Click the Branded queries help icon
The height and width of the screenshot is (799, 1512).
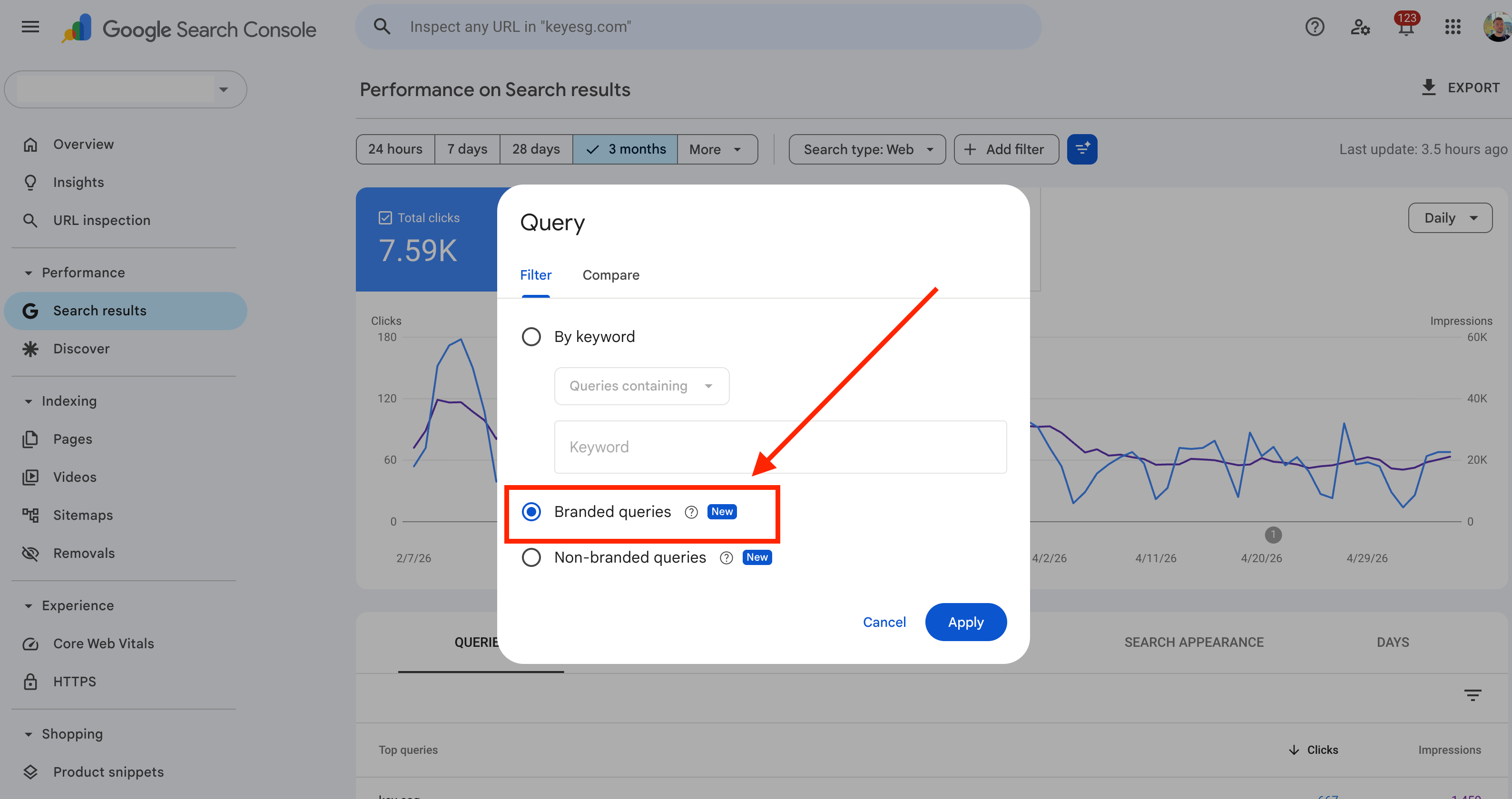pos(691,512)
